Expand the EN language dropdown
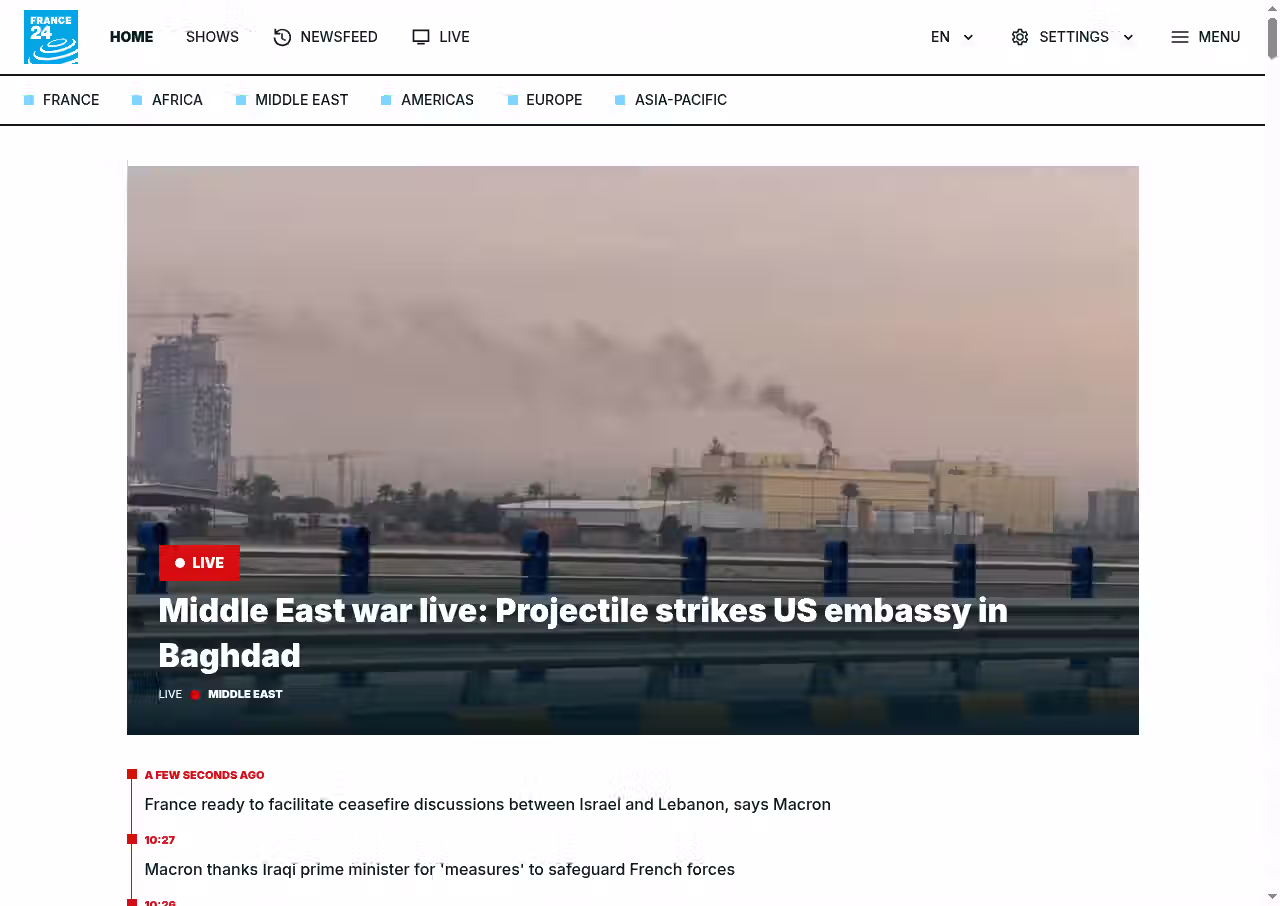1280x906 pixels. 952,37
